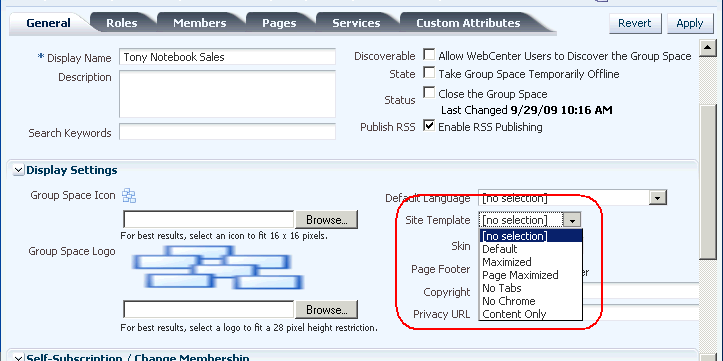The width and height of the screenshot is (723, 361).
Task: Tick the Close the Group Space checkbox
Action: click(x=429, y=93)
